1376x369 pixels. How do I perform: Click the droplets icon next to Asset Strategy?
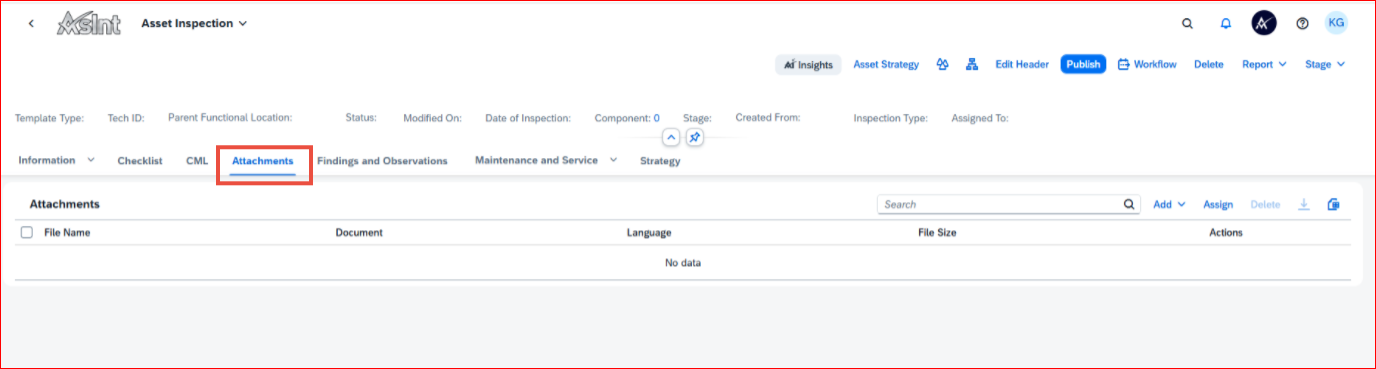942,64
